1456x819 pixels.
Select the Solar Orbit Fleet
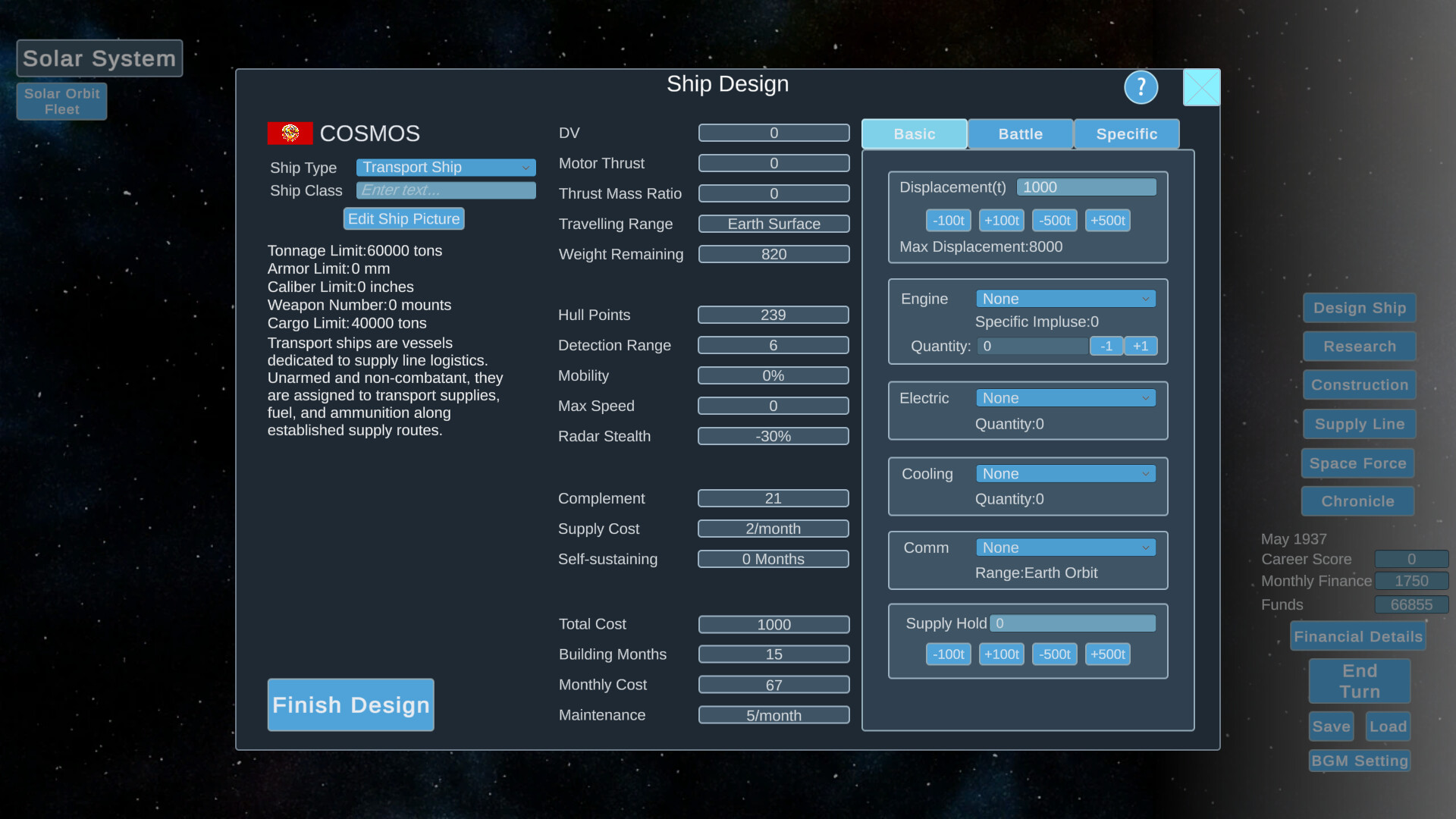click(x=61, y=101)
